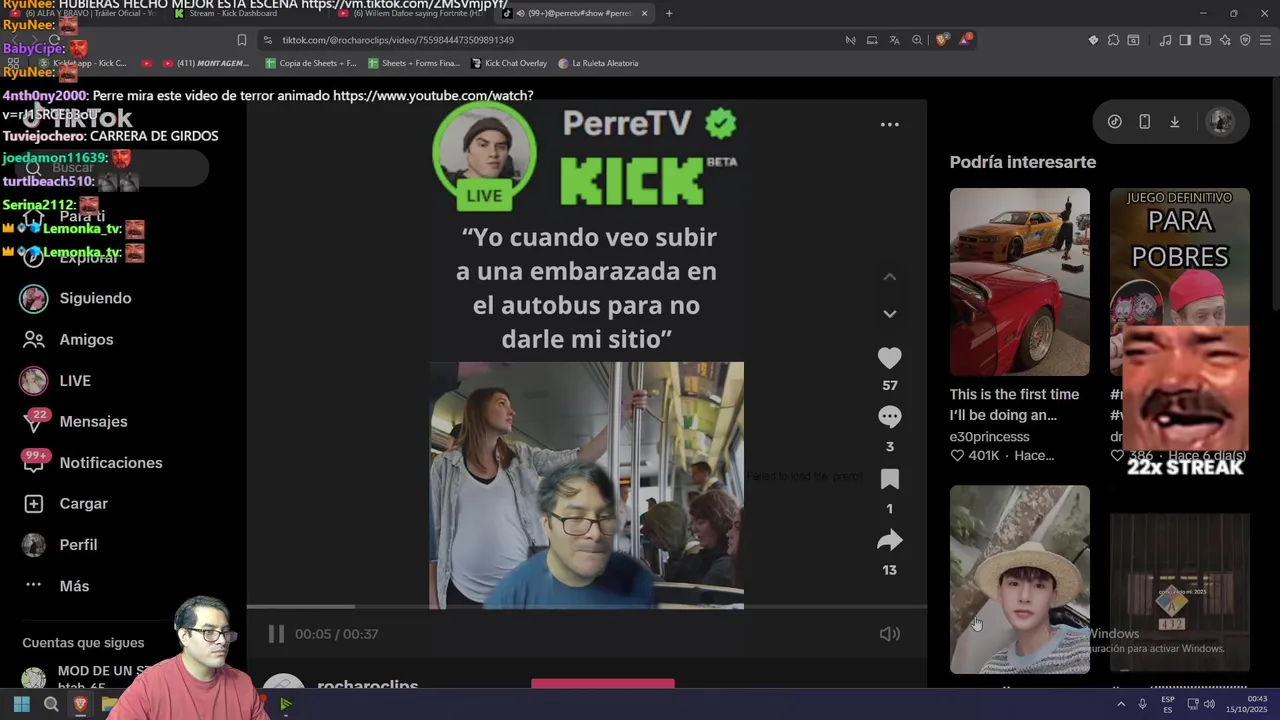The width and height of the screenshot is (1280, 720).
Task: Open Windows taskbar search
Action: [51, 704]
